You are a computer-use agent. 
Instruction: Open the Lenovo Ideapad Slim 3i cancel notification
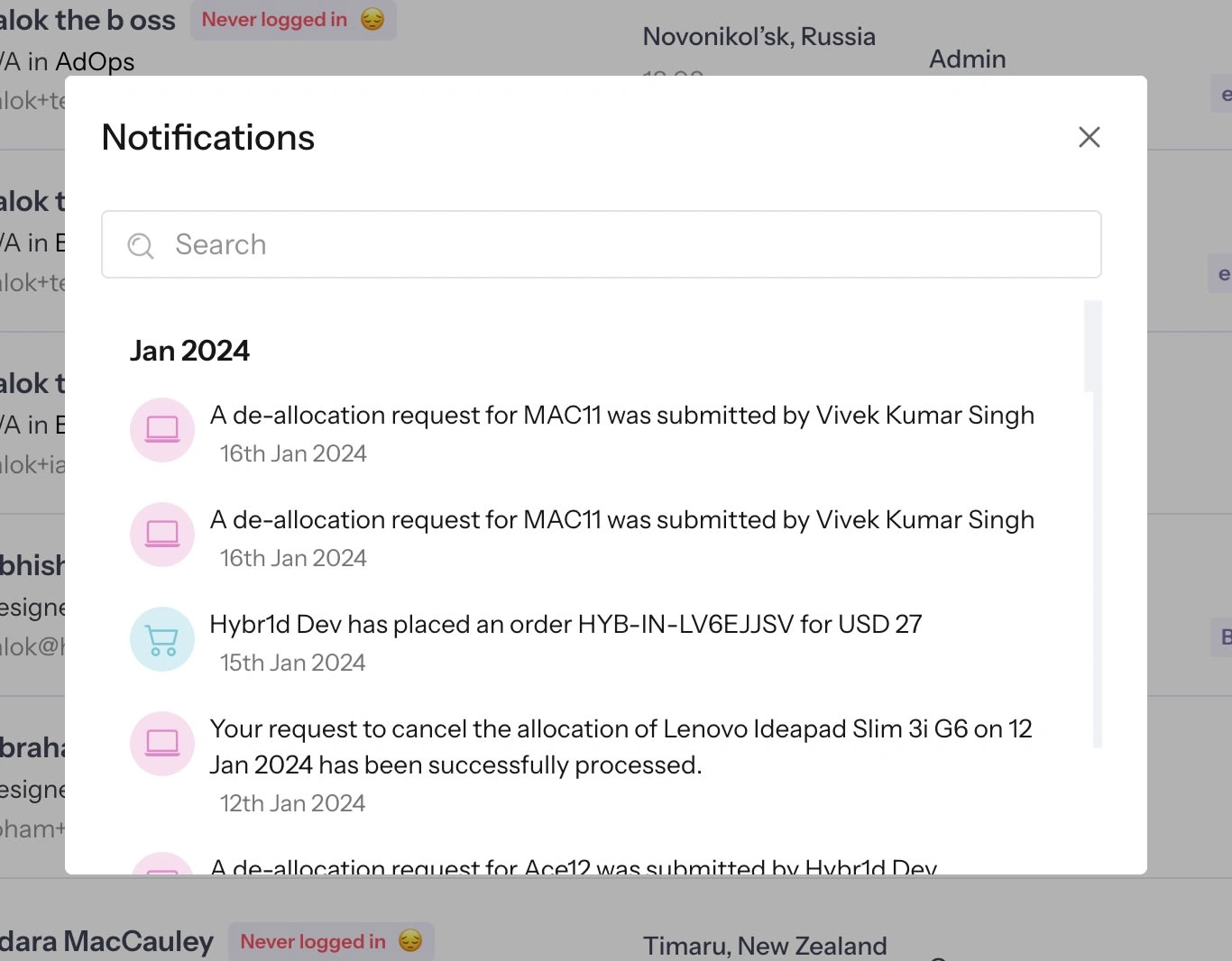point(621,746)
